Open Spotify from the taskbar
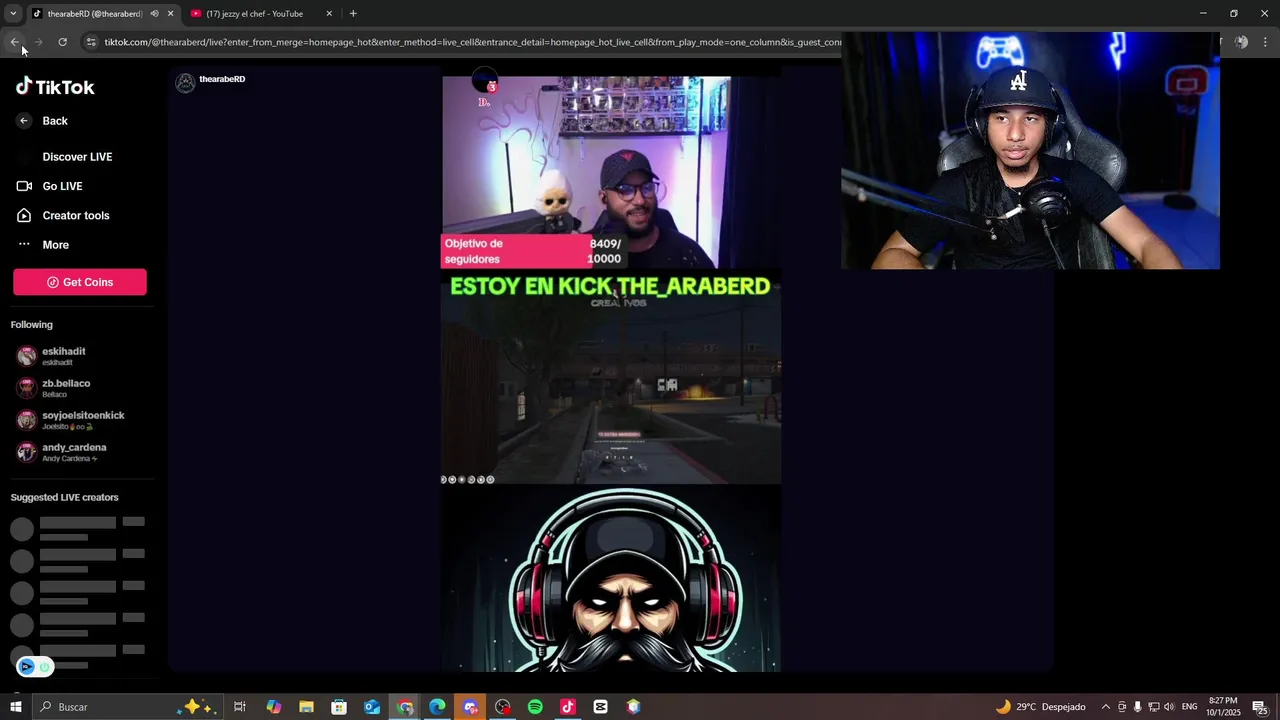The width and height of the screenshot is (1280, 720). (535, 707)
